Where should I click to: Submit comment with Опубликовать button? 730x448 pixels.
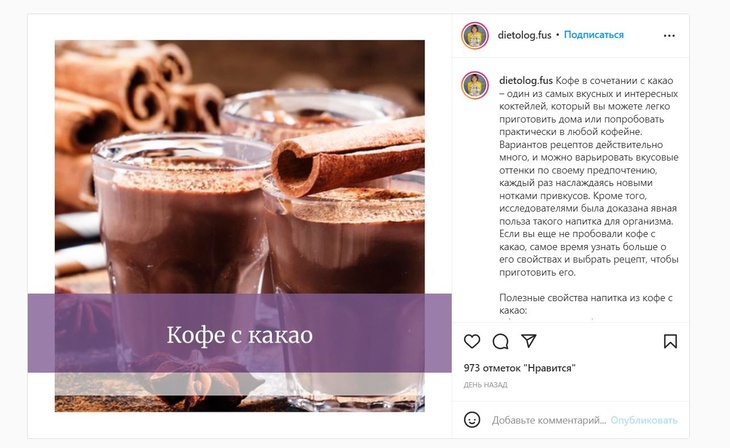tap(644, 420)
